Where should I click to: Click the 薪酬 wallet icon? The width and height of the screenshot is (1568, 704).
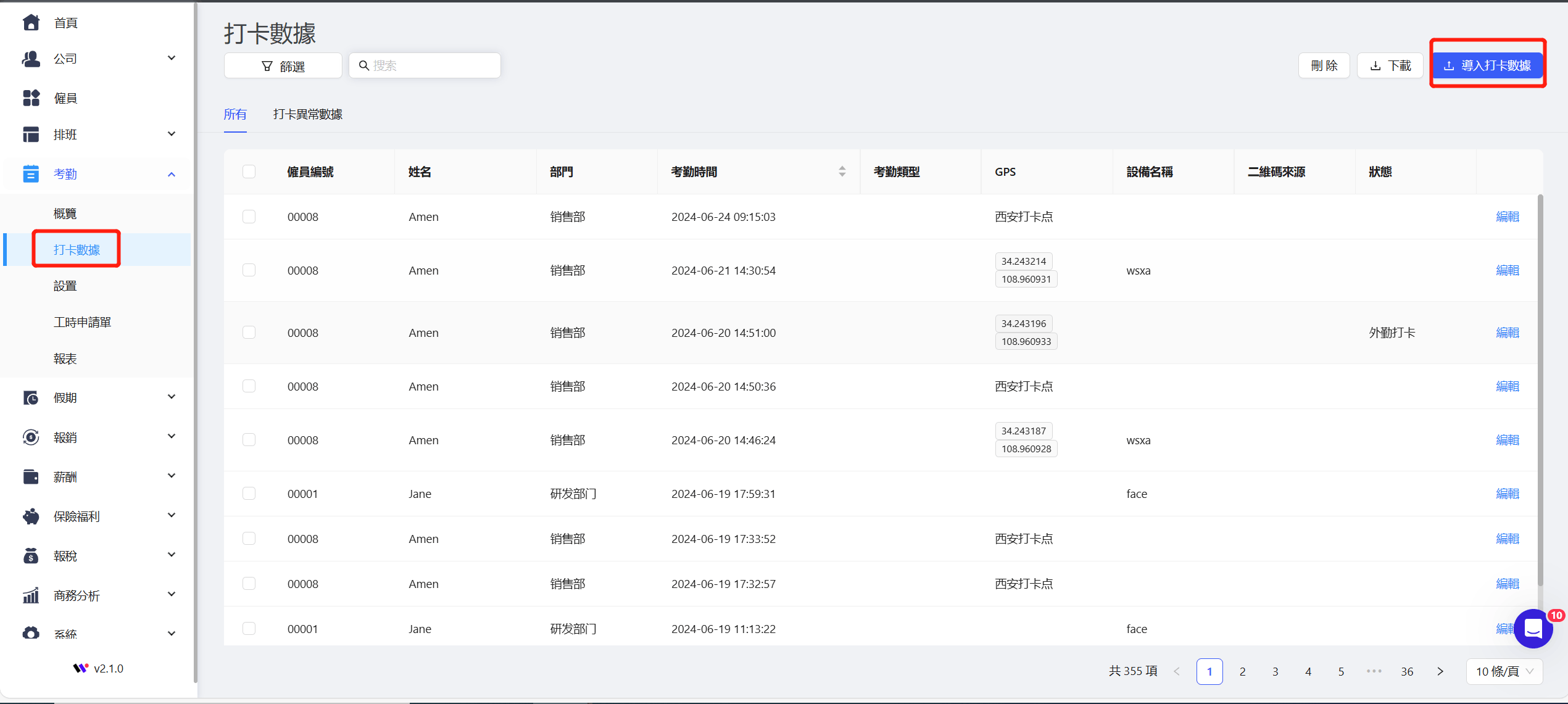tap(31, 477)
